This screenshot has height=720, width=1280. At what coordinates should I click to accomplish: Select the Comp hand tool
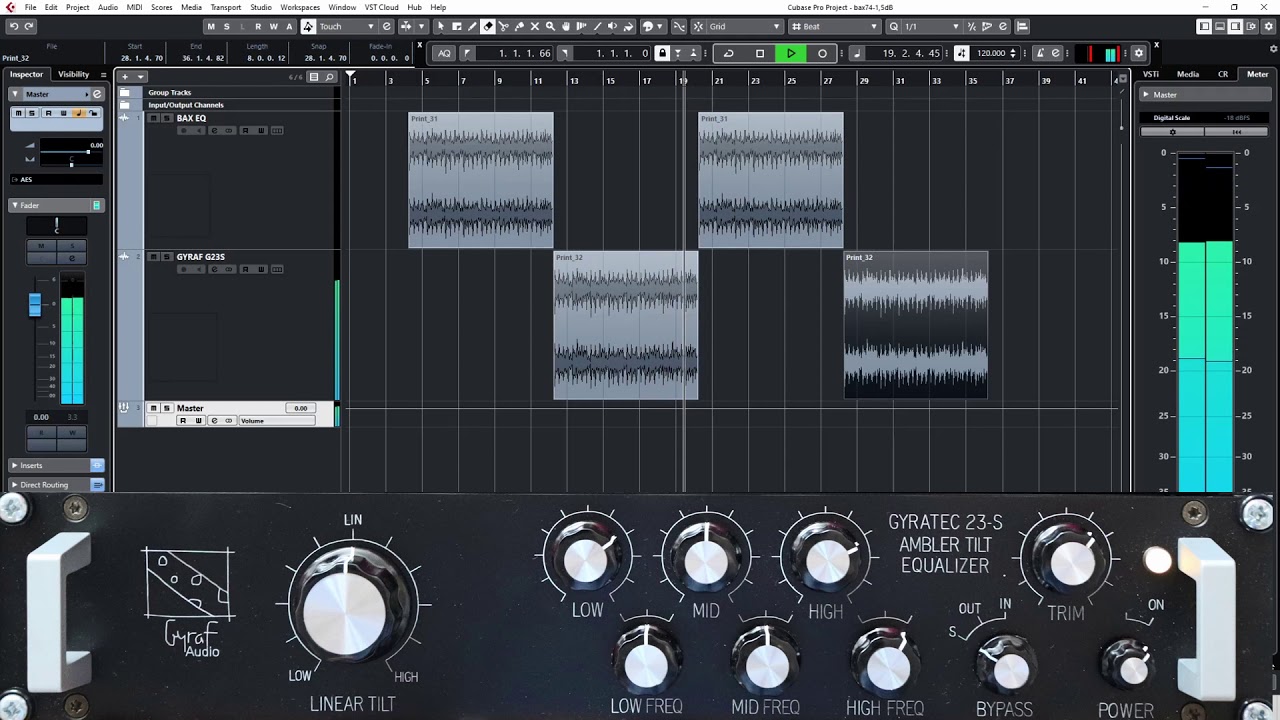[566, 26]
